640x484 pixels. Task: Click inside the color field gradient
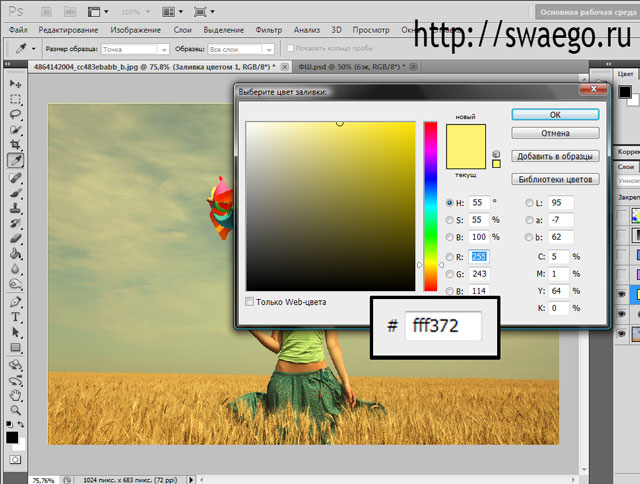331,206
